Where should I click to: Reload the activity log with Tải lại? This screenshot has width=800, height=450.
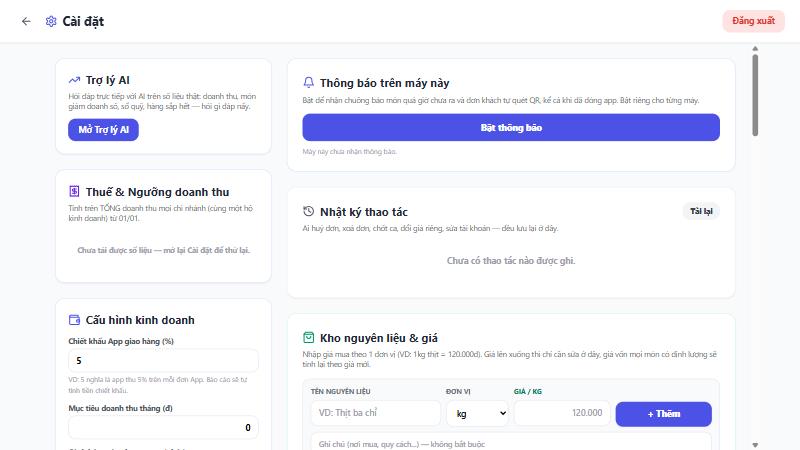point(701,211)
